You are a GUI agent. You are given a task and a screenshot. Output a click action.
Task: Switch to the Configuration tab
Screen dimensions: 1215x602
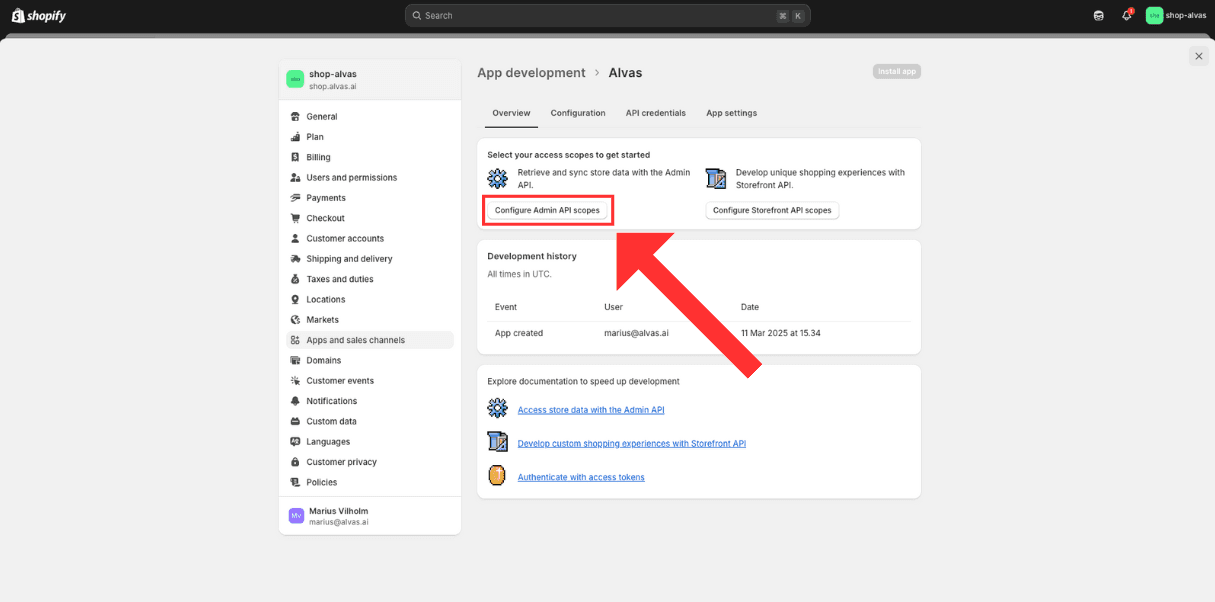578,113
